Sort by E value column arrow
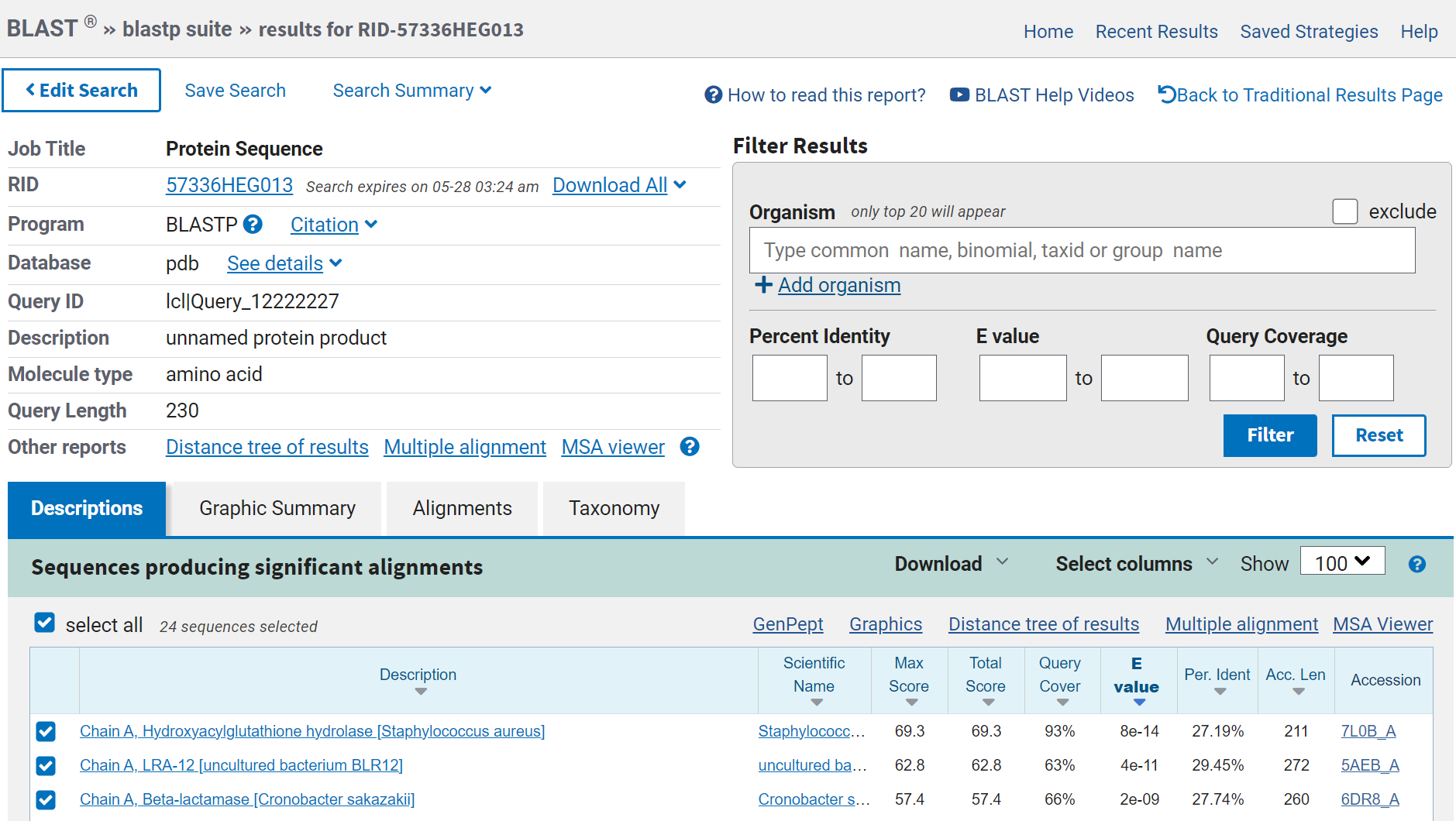The image size is (1456, 821). [1139, 702]
